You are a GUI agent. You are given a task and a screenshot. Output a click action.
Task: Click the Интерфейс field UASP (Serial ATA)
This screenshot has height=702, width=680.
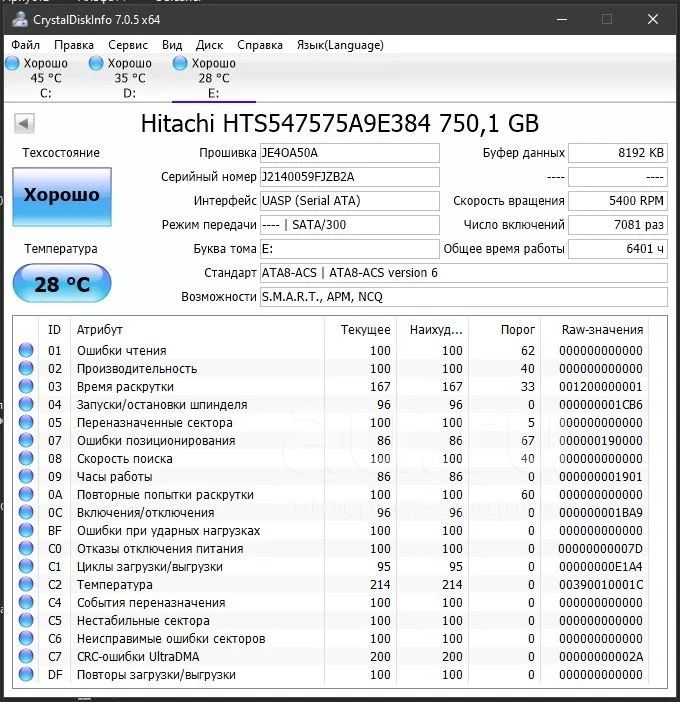point(350,201)
